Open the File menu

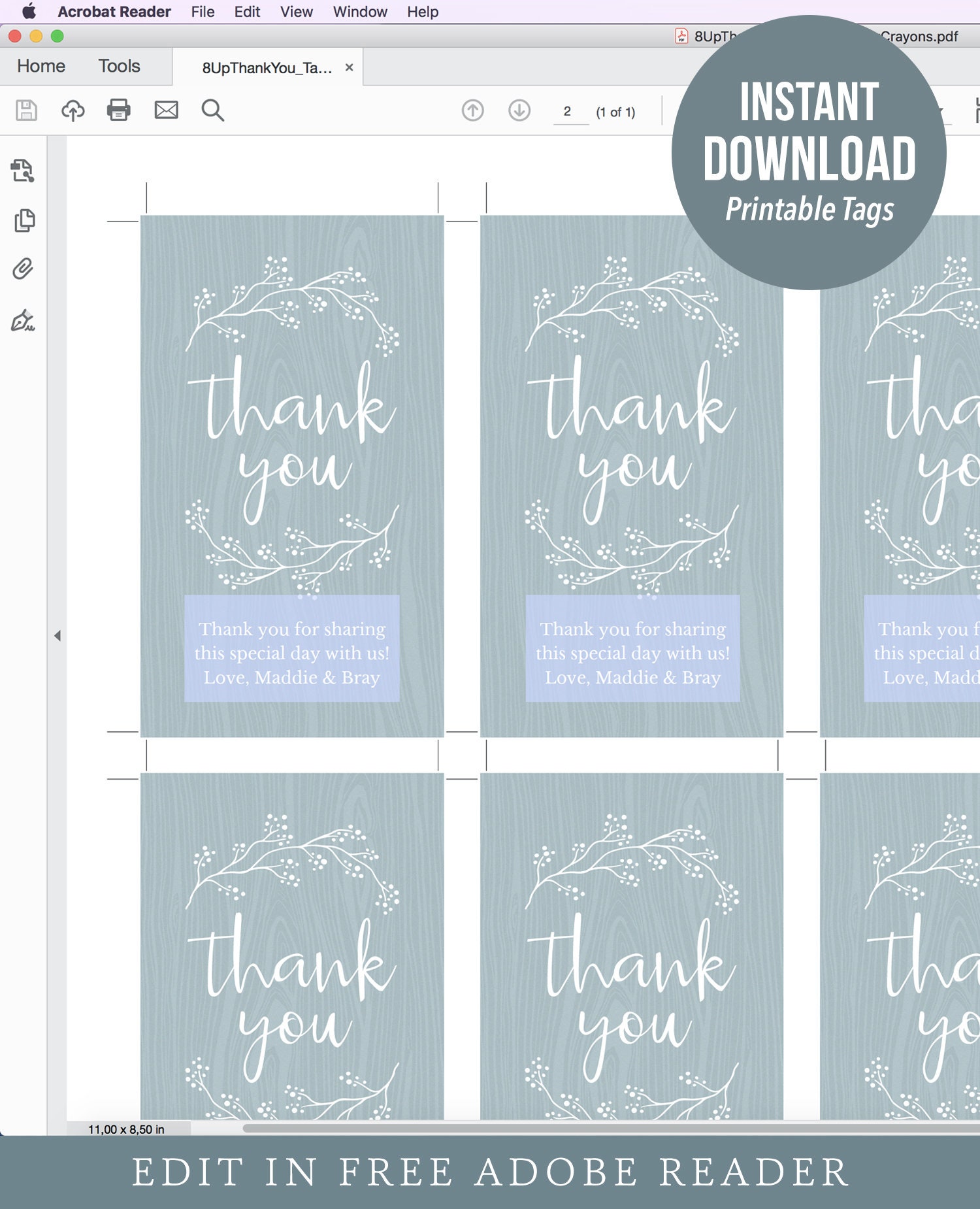point(203,12)
